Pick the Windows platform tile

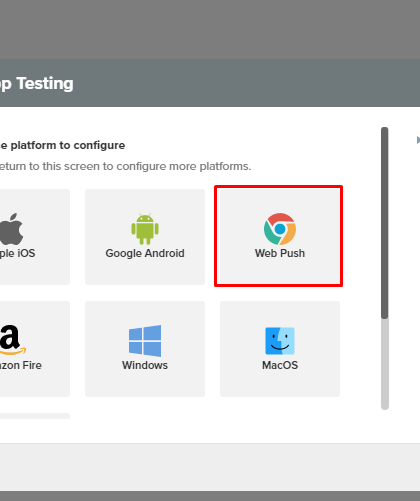[x=145, y=349]
